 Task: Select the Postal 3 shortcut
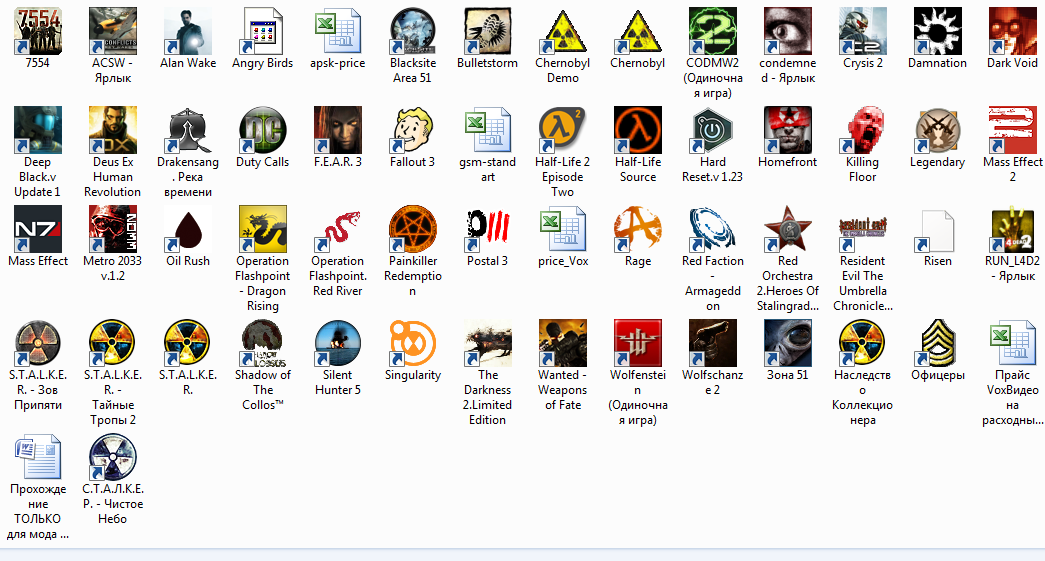click(488, 229)
